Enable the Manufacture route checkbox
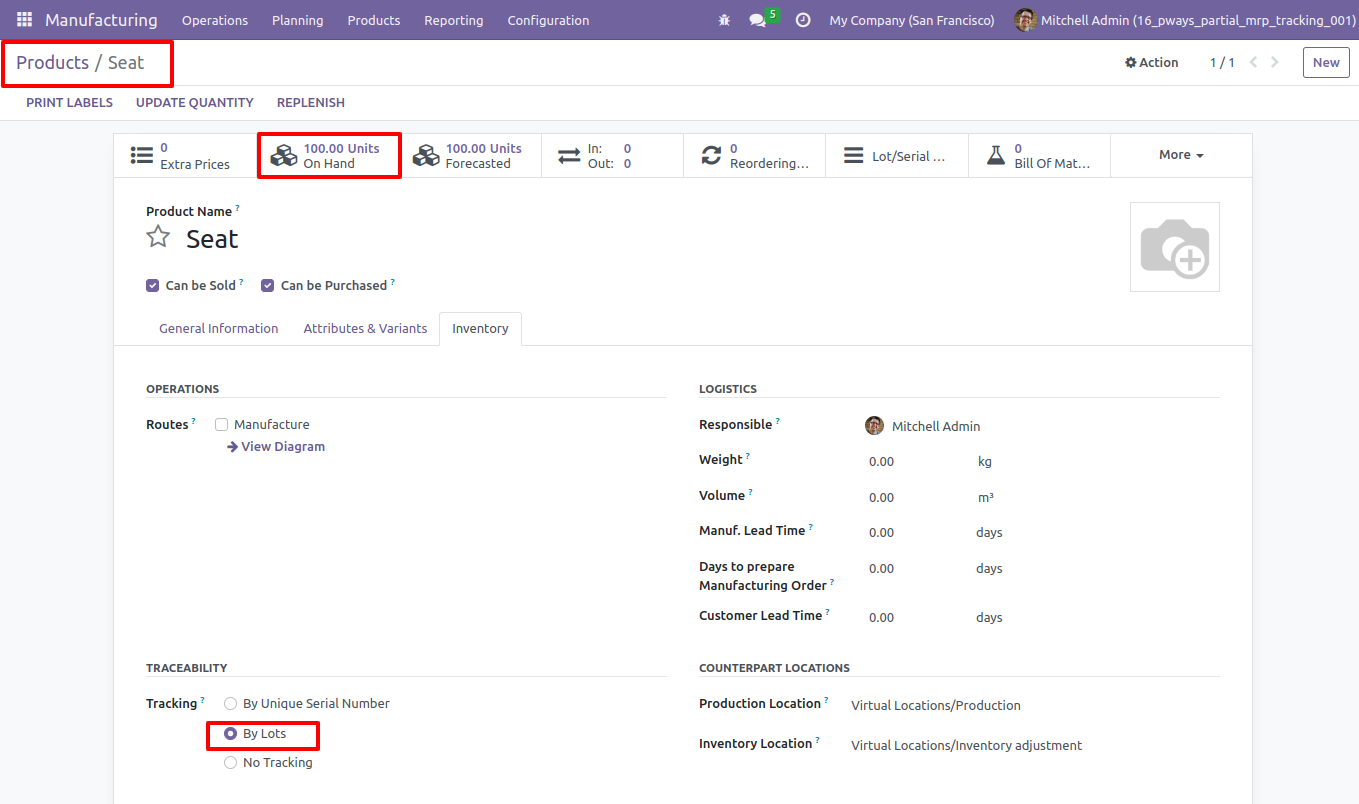1359x804 pixels. pos(222,424)
